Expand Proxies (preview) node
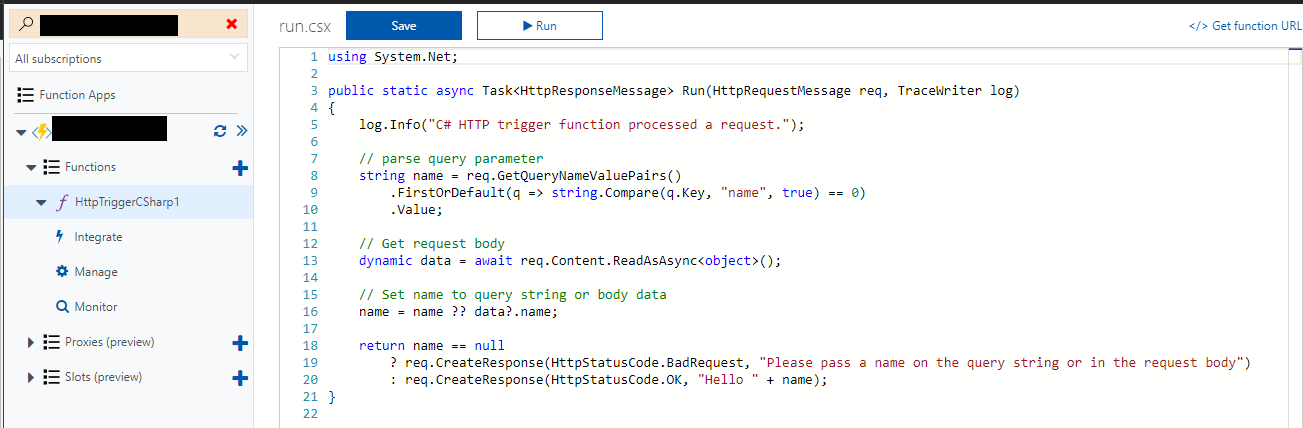Viewport: 1303px width, 428px height. pyautogui.click(x=32, y=343)
